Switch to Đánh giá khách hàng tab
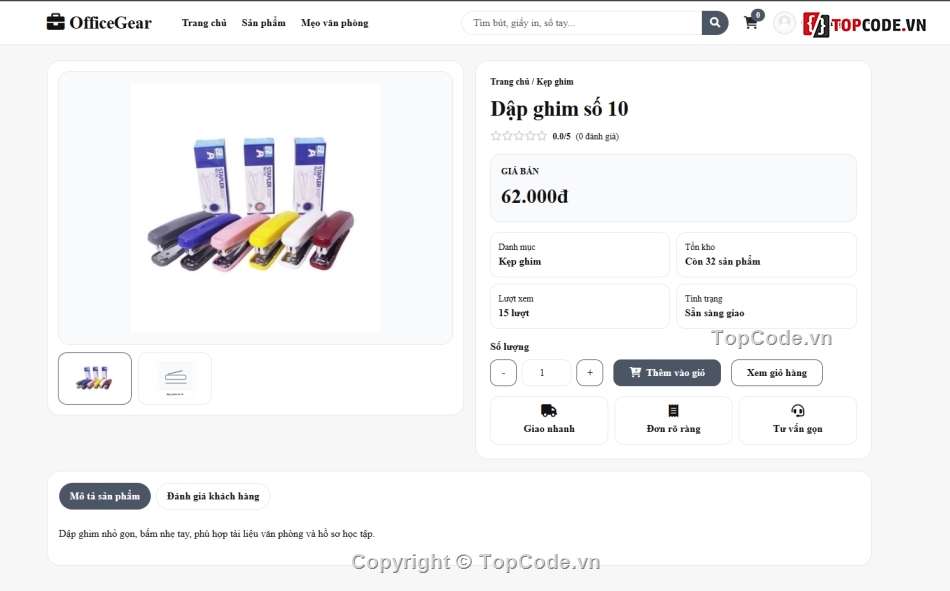Image resolution: width=950 pixels, height=591 pixels. point(213,496)
